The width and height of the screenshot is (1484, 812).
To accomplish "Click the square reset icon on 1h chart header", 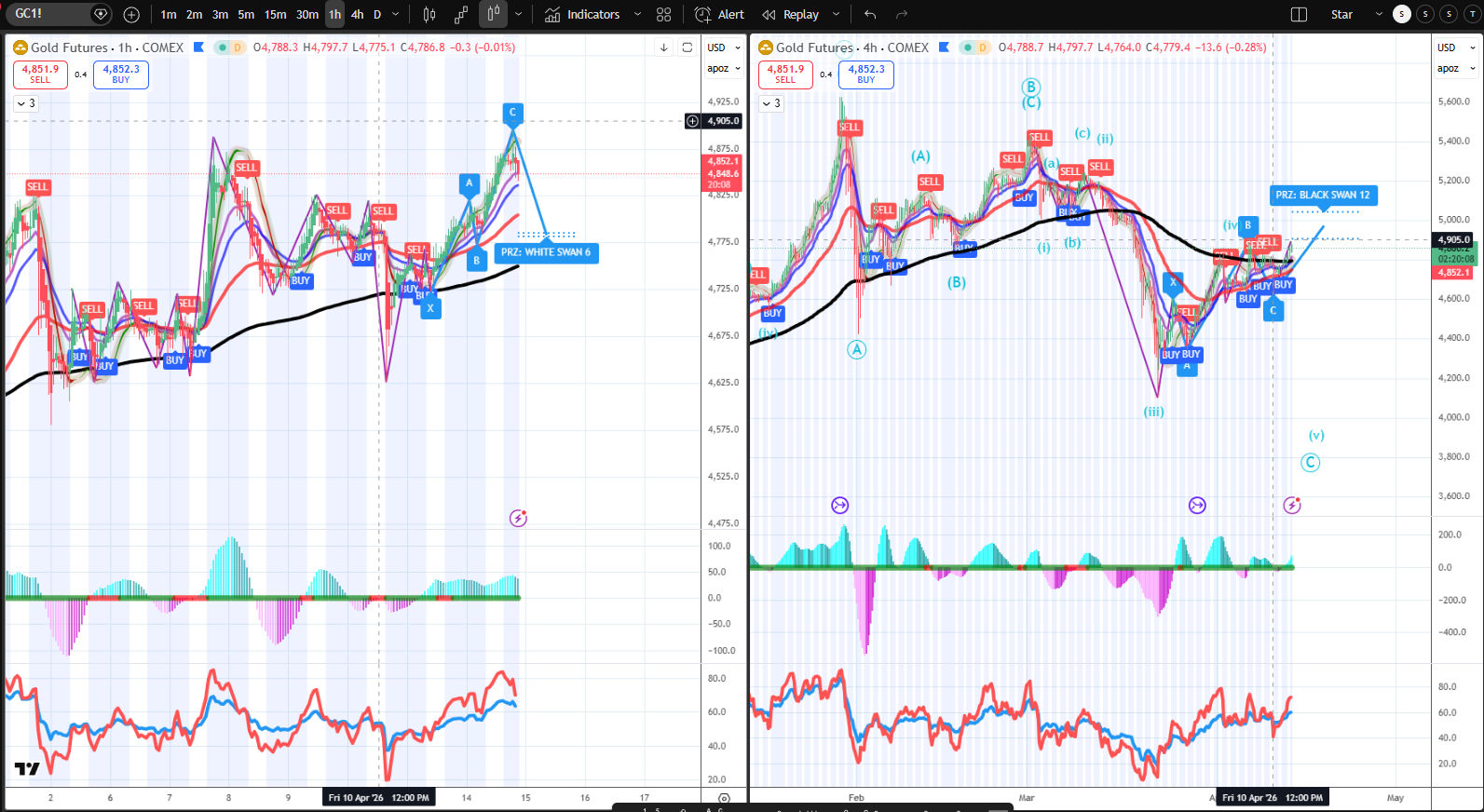I will pyautogui.click(x=687, y=47).
